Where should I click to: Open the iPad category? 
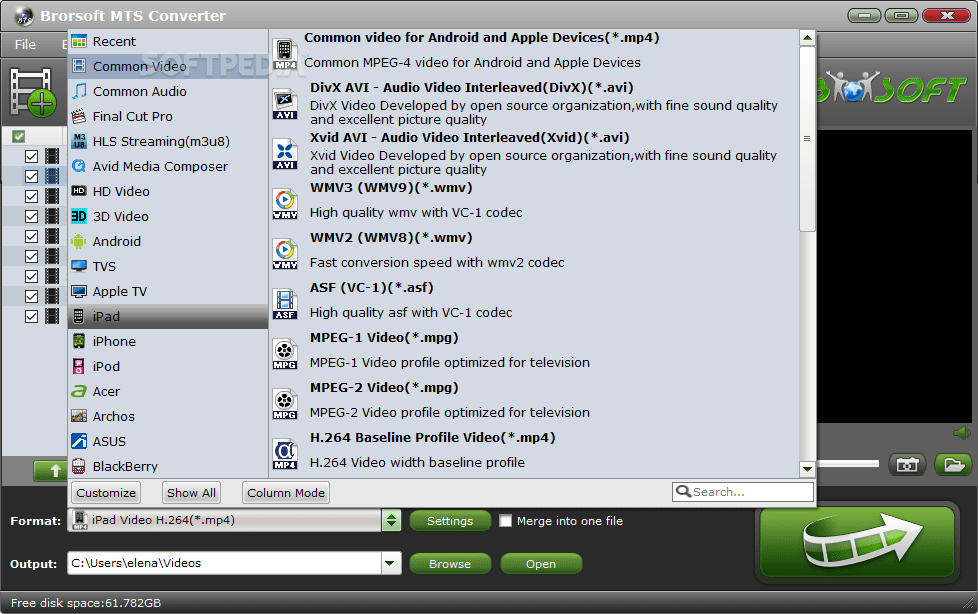point(168,316)
